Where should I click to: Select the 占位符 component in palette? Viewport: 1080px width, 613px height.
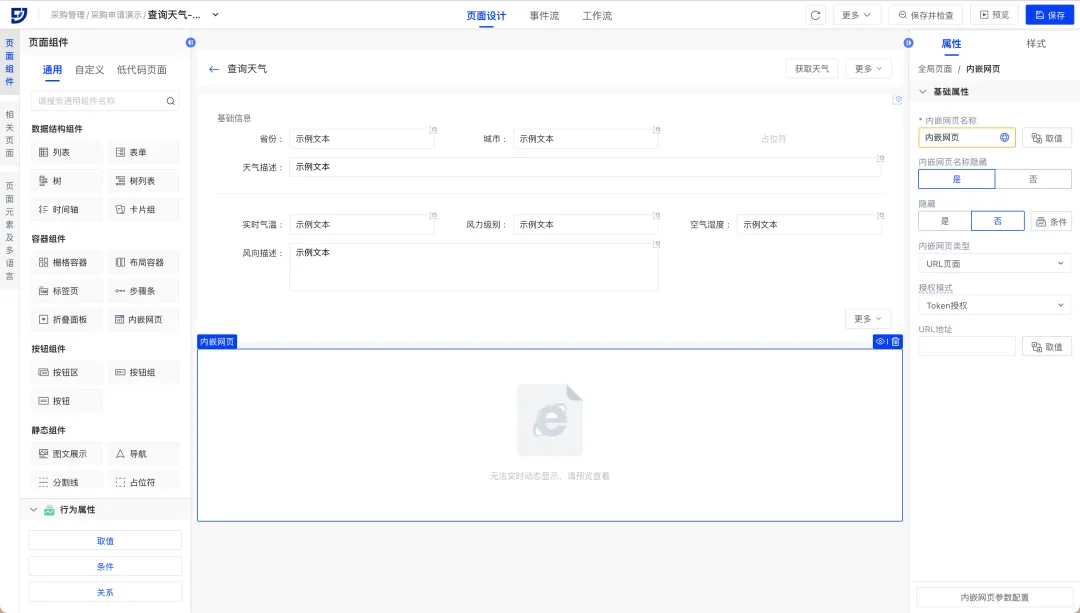(143, 482)
